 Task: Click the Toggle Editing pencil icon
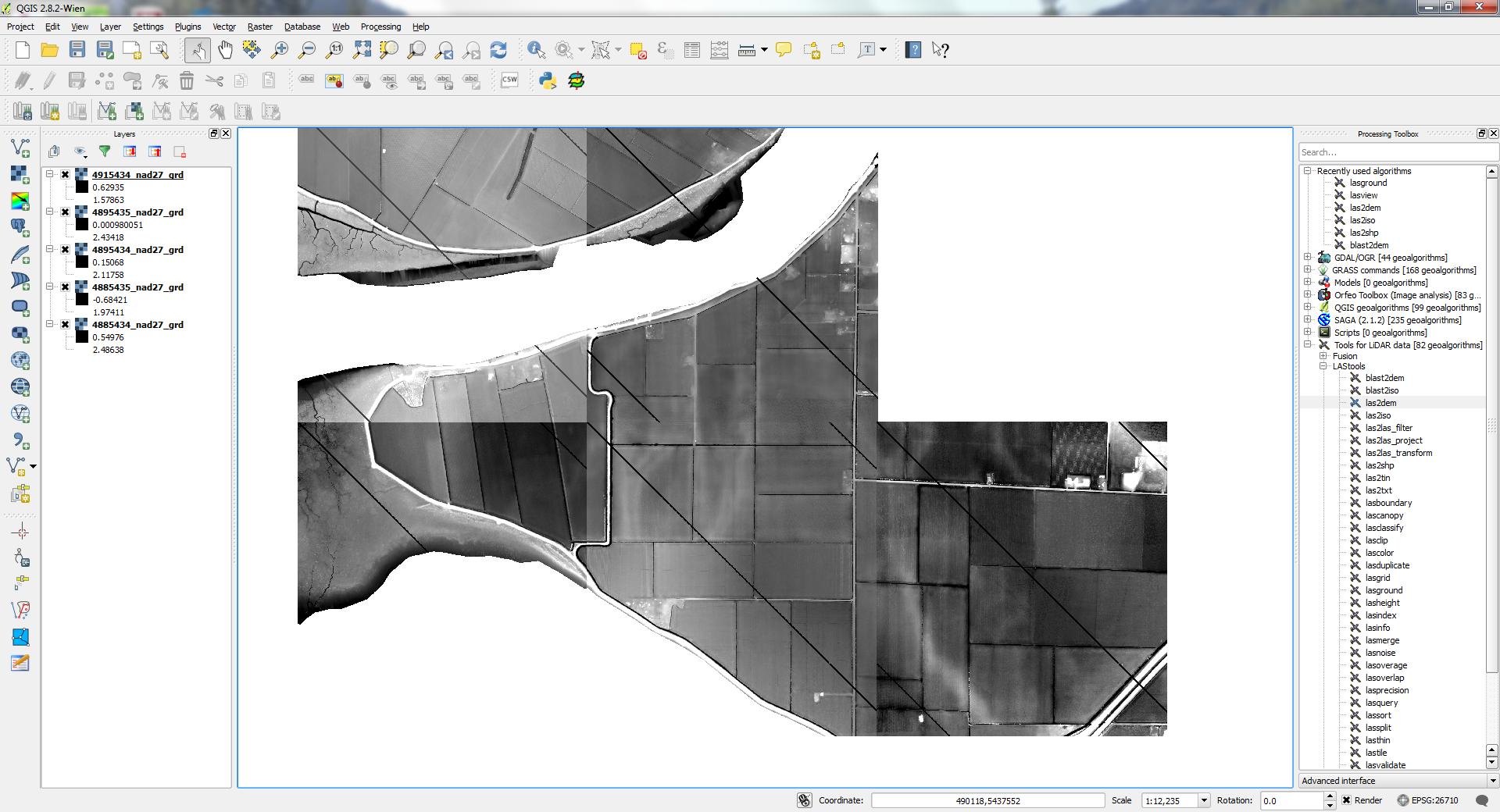tap(50, 80)
